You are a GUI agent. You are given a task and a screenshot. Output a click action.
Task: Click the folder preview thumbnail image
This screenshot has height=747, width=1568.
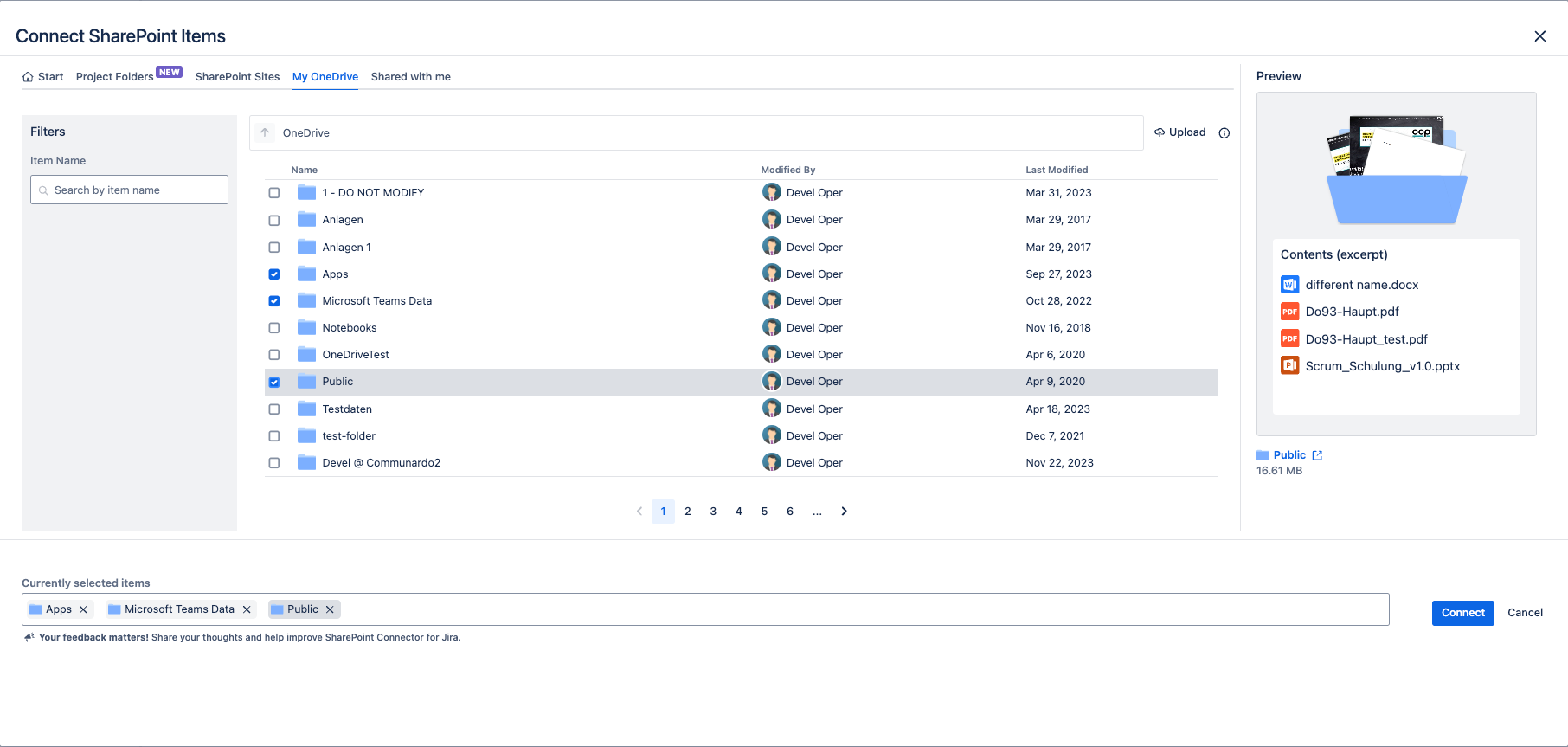point(1396,171)
